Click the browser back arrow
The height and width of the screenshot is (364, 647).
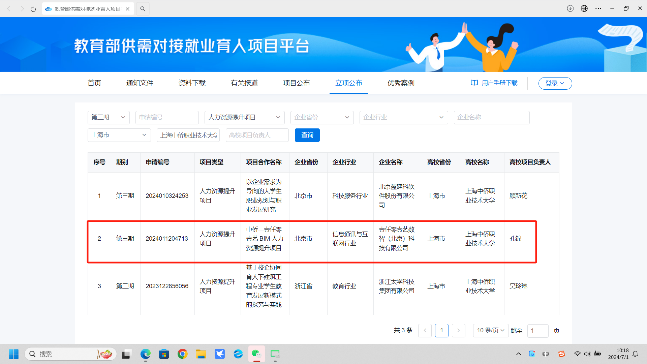coord(9,9)
